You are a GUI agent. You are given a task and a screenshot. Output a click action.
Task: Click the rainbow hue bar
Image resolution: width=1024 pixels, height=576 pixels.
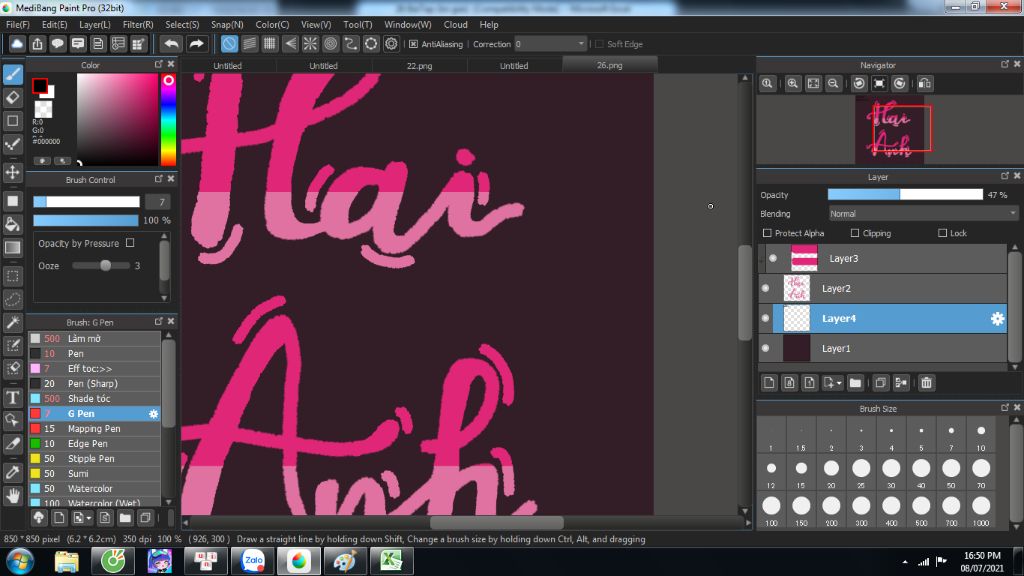click(168, 120)
